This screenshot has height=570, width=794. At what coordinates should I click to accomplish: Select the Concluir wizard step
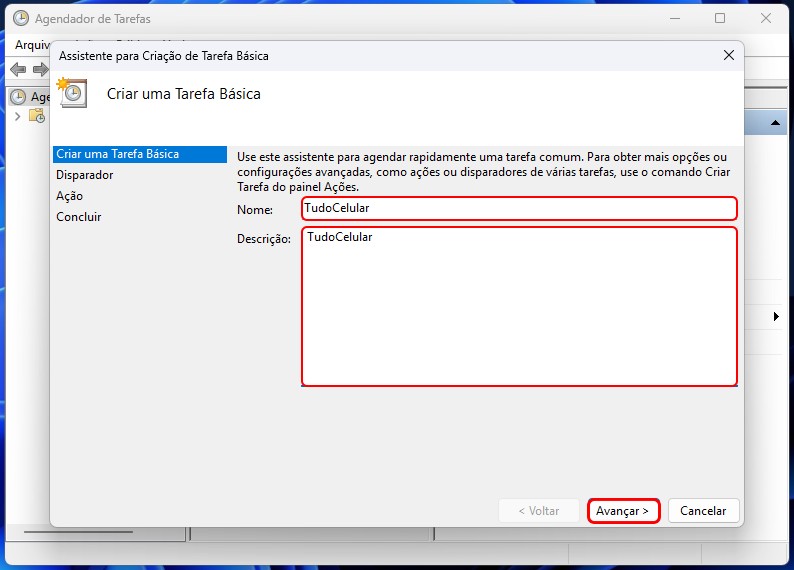coord(79,217)
